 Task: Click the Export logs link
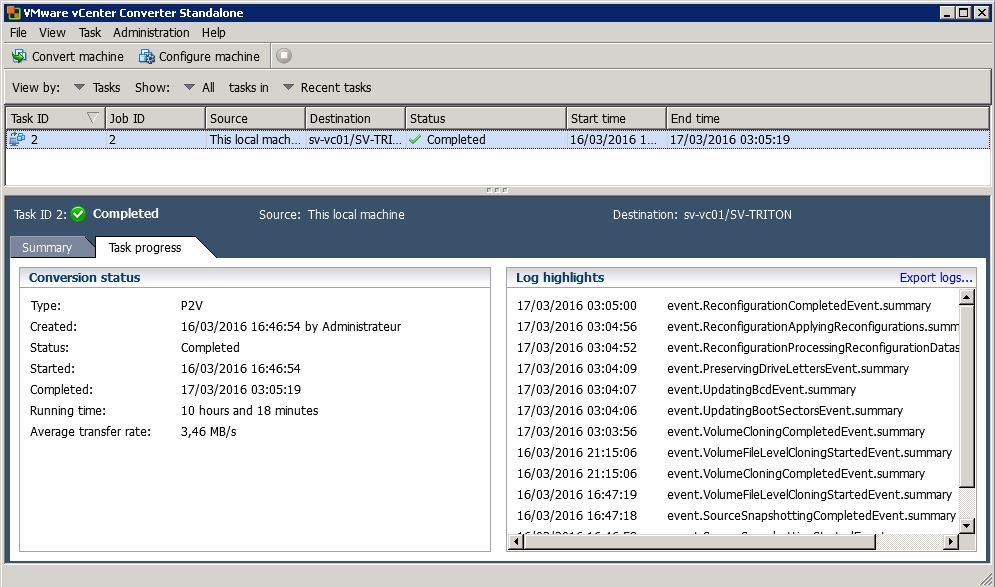coord(936,277)
